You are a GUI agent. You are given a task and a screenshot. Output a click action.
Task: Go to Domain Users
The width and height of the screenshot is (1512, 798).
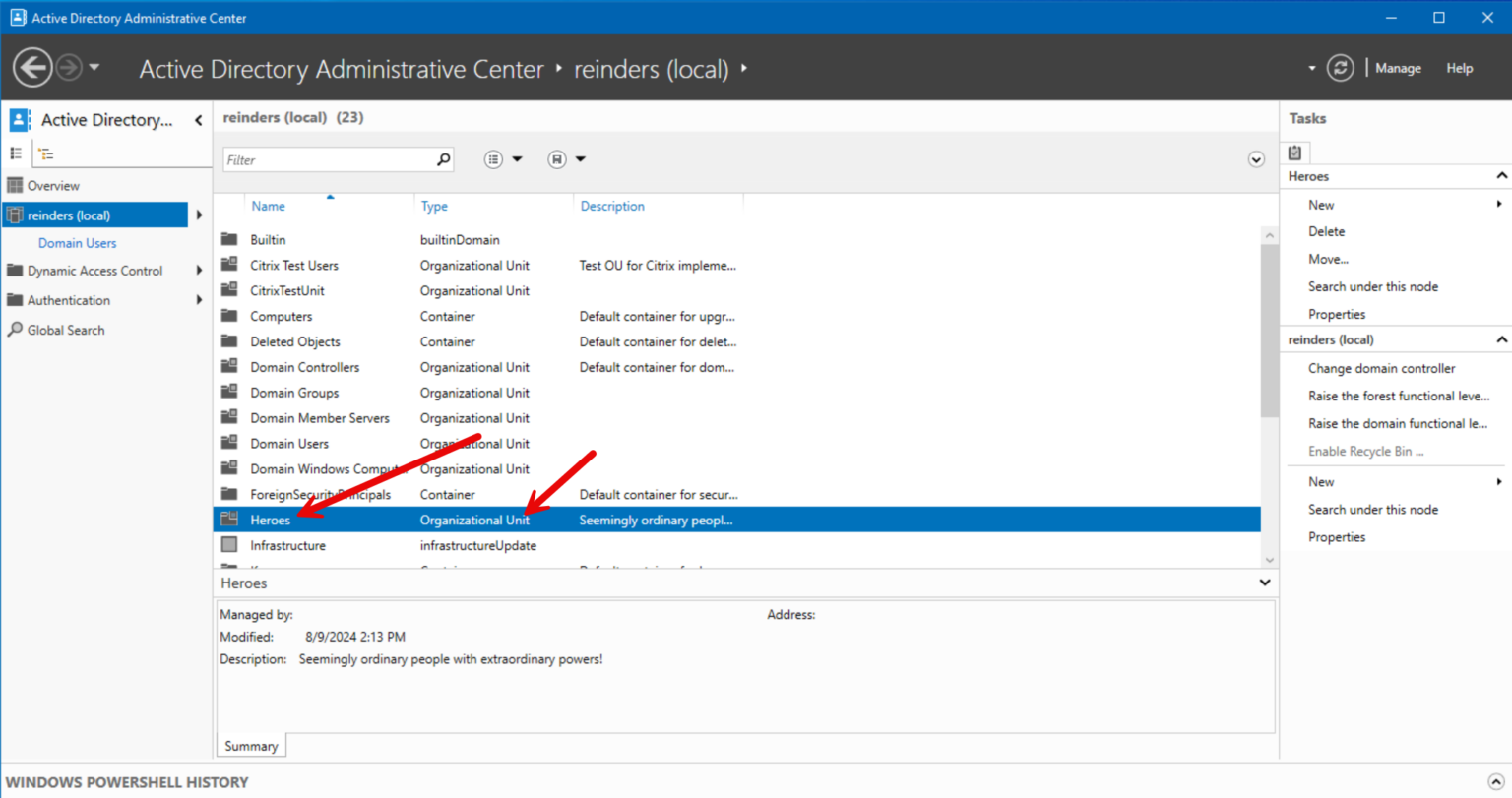77,242
